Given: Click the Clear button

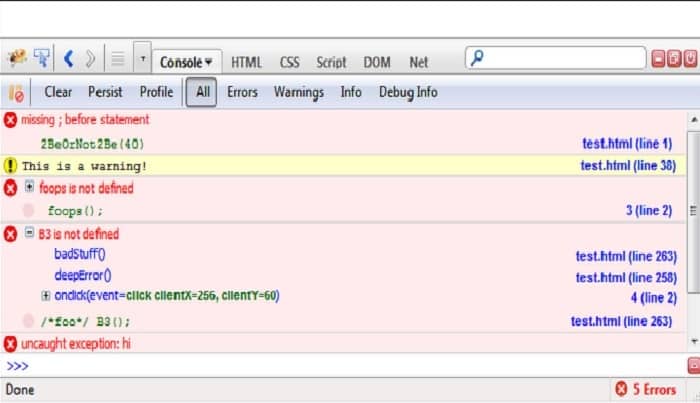Looking at the screenshot, I should (x=58, y=92).
